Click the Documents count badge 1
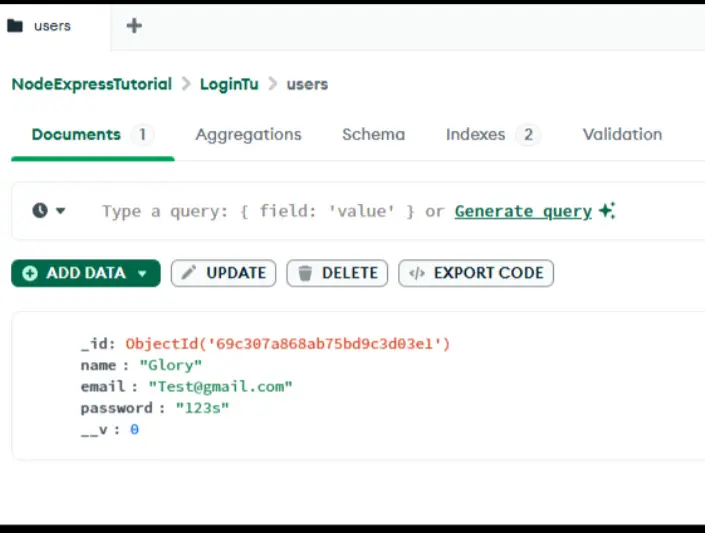The width and height of the screenshot is (705, 533). point(142,134)
